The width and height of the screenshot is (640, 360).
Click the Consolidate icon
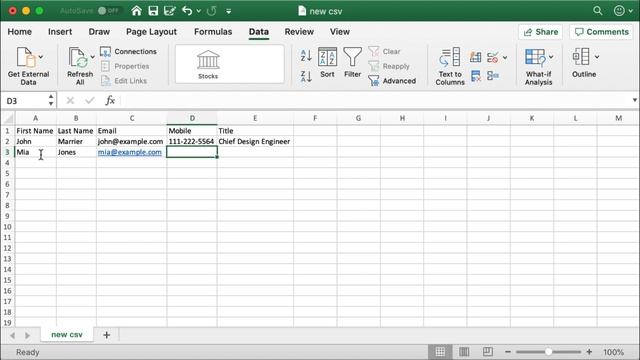pos(493,76)
